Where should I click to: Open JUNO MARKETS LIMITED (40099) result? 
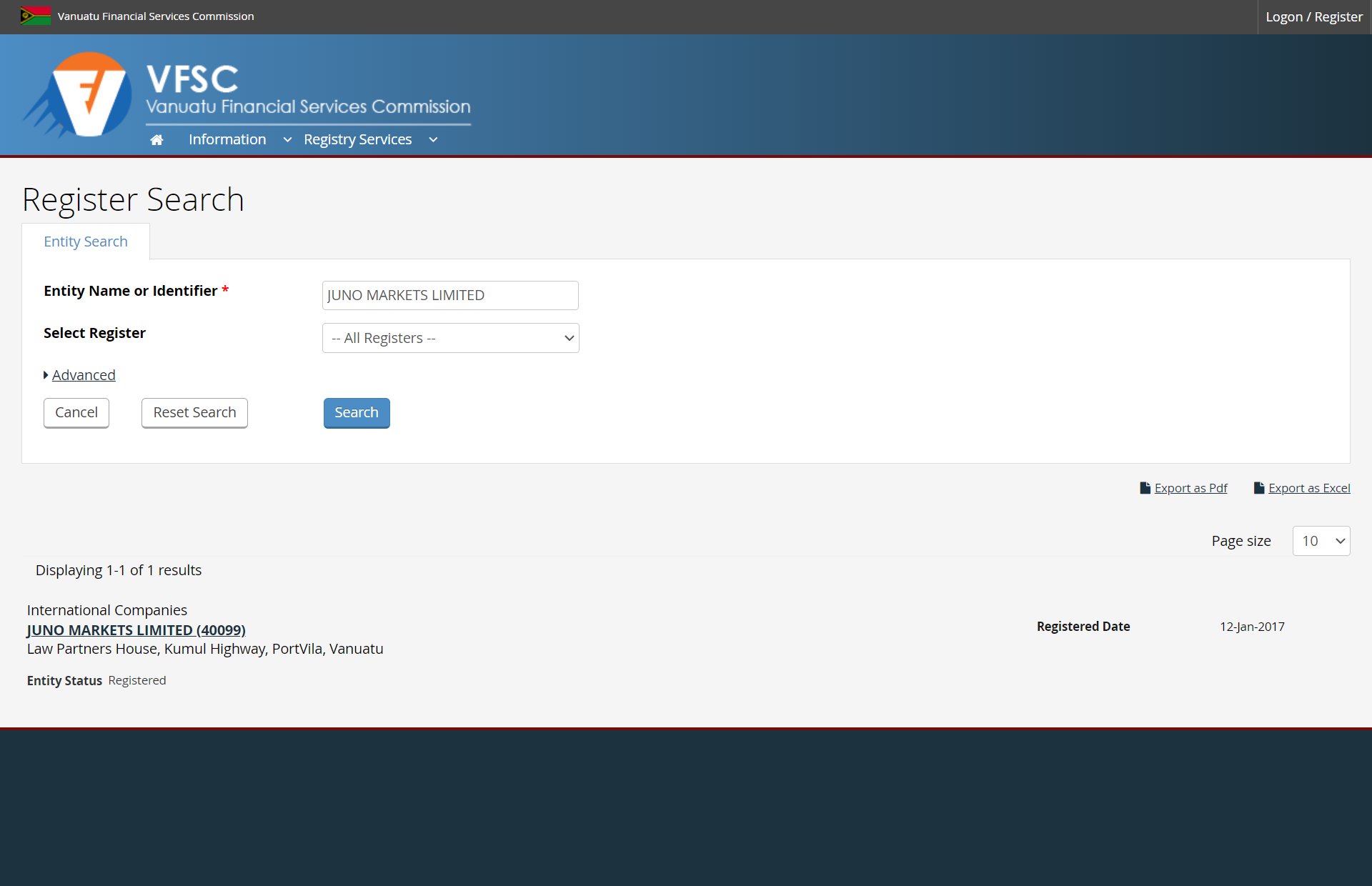point(136,630)
